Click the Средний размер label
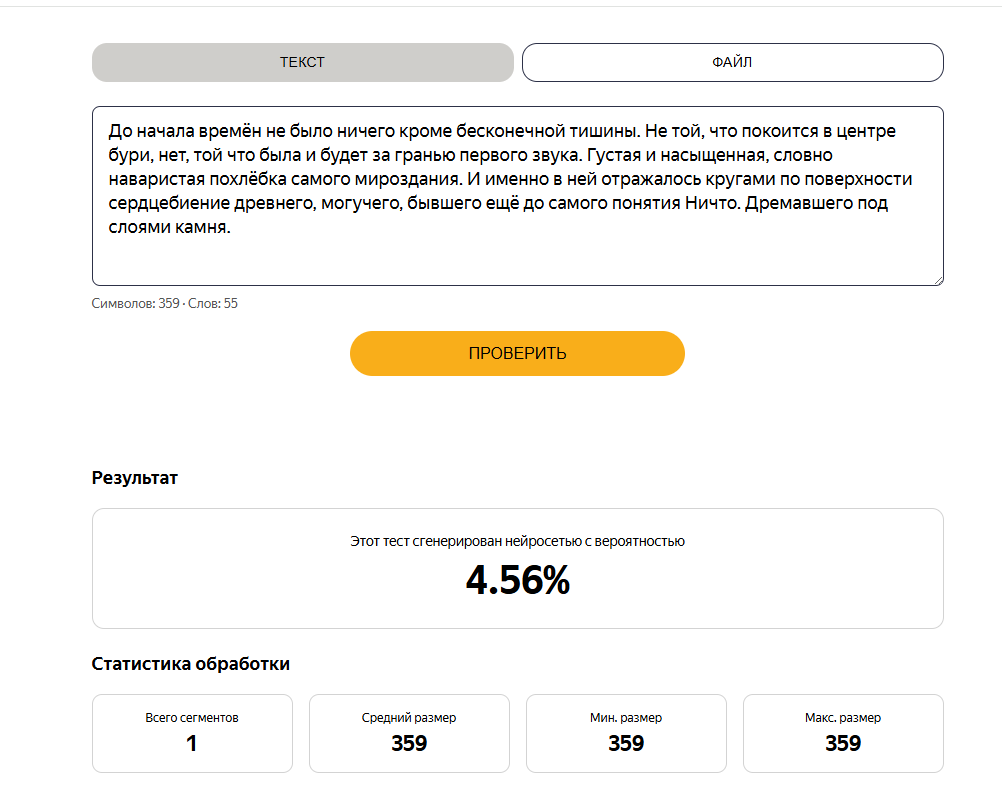Screen dimensions: 1002x789 (409, 717)
